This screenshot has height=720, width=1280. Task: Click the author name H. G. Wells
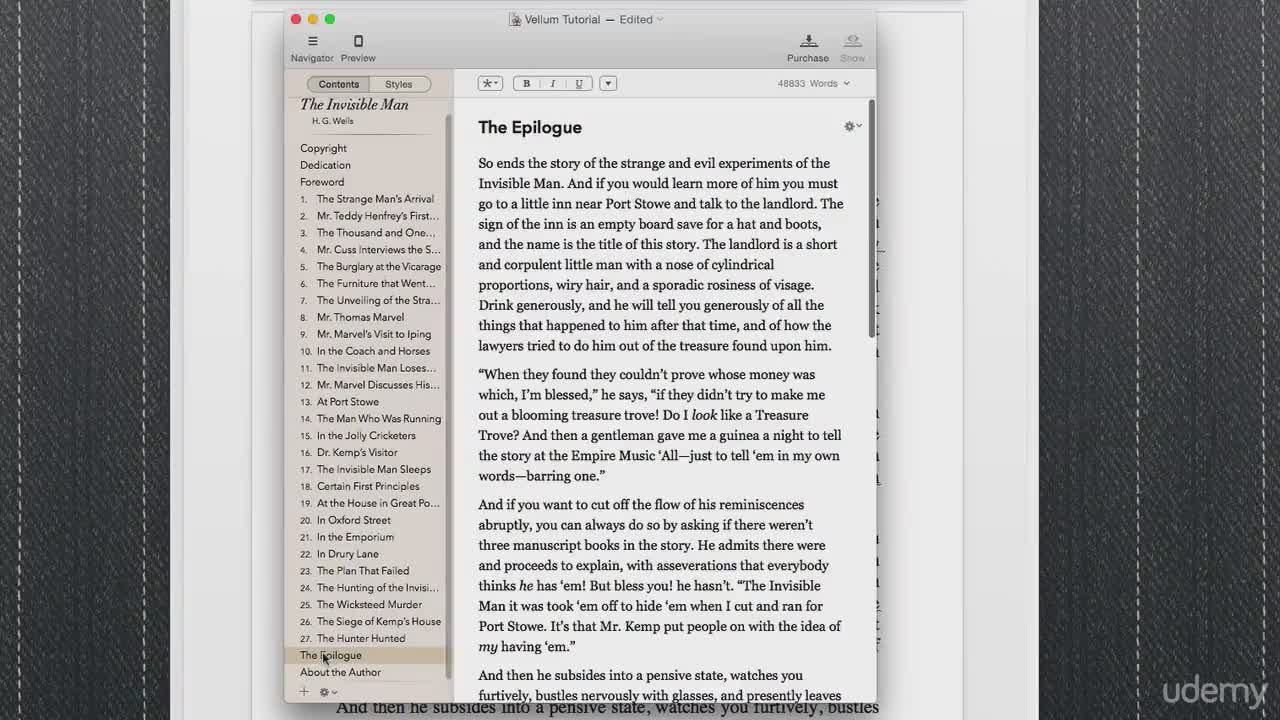[x=332, y=121]
